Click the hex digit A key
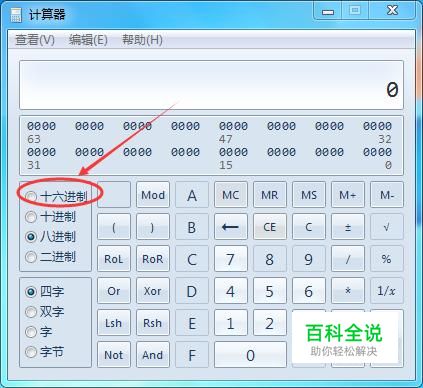 (x=192, y=195)
